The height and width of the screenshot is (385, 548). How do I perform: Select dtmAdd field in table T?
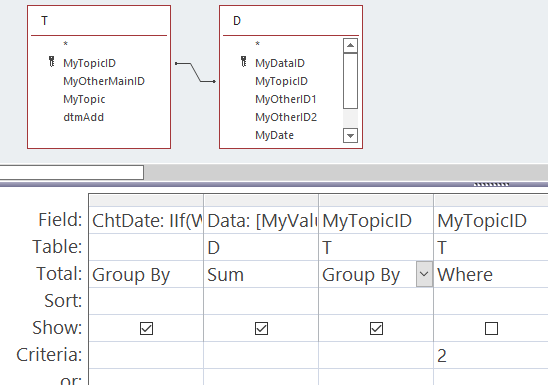point(84,117)
